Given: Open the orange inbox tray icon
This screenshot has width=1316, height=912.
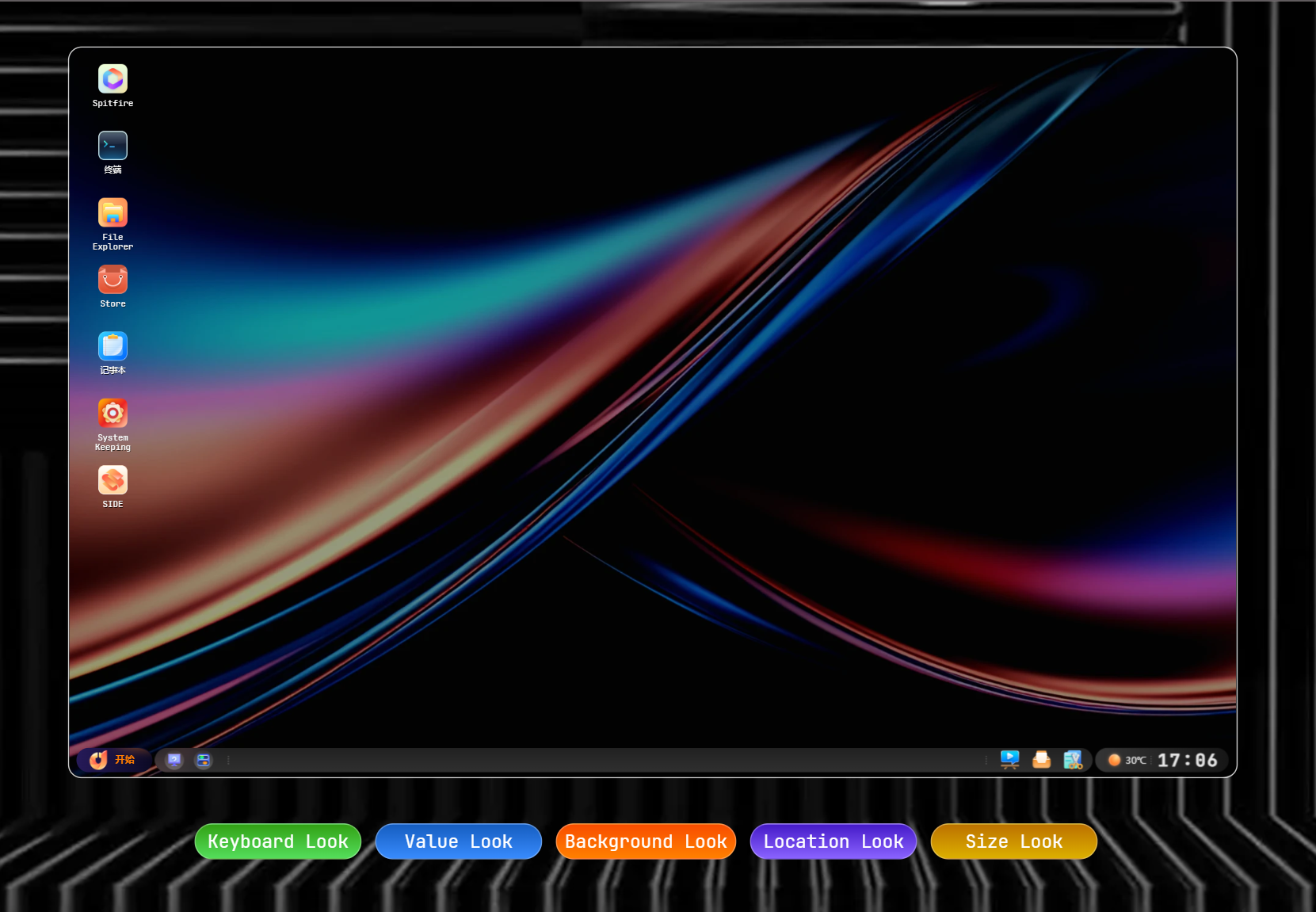Looking at the screenshot, I should tap(1041, 760).
